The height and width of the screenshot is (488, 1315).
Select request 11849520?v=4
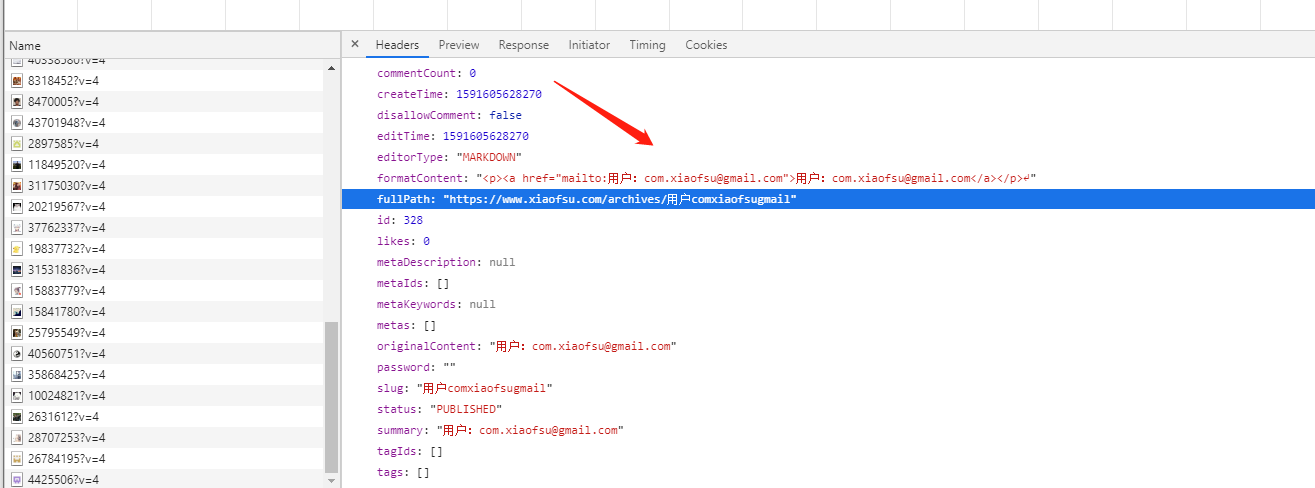tap(162, 164)
